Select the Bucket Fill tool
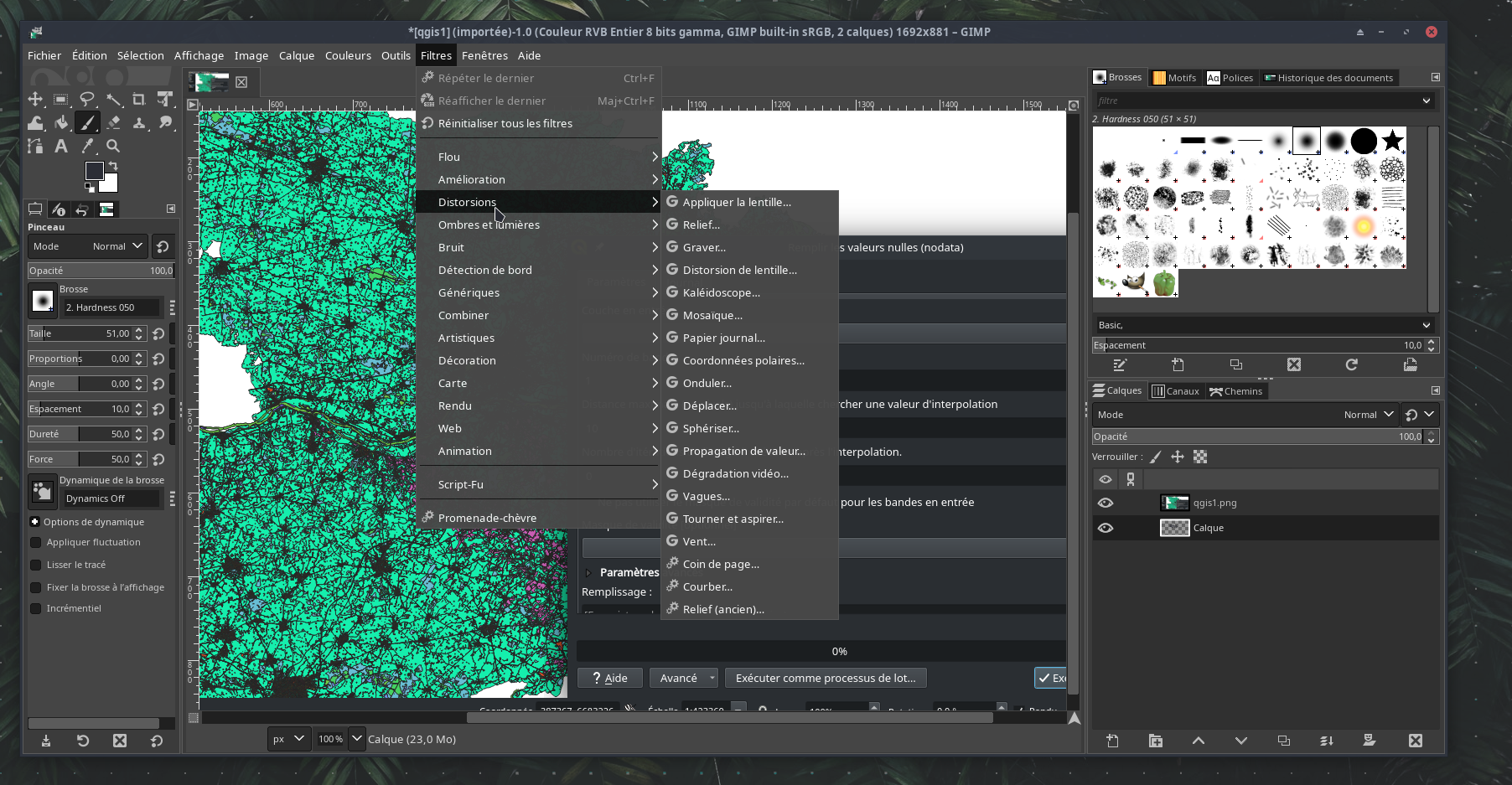 [x=61, y=123]
